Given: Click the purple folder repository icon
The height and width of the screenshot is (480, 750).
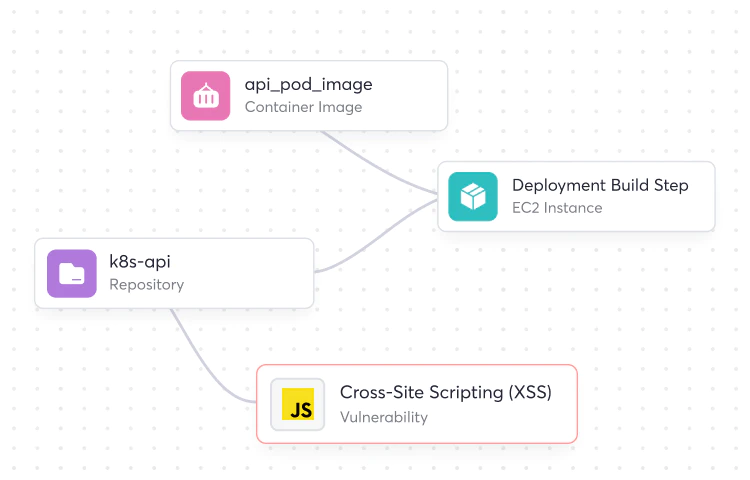Looking at the screenshot, I should tap(72, 273).
